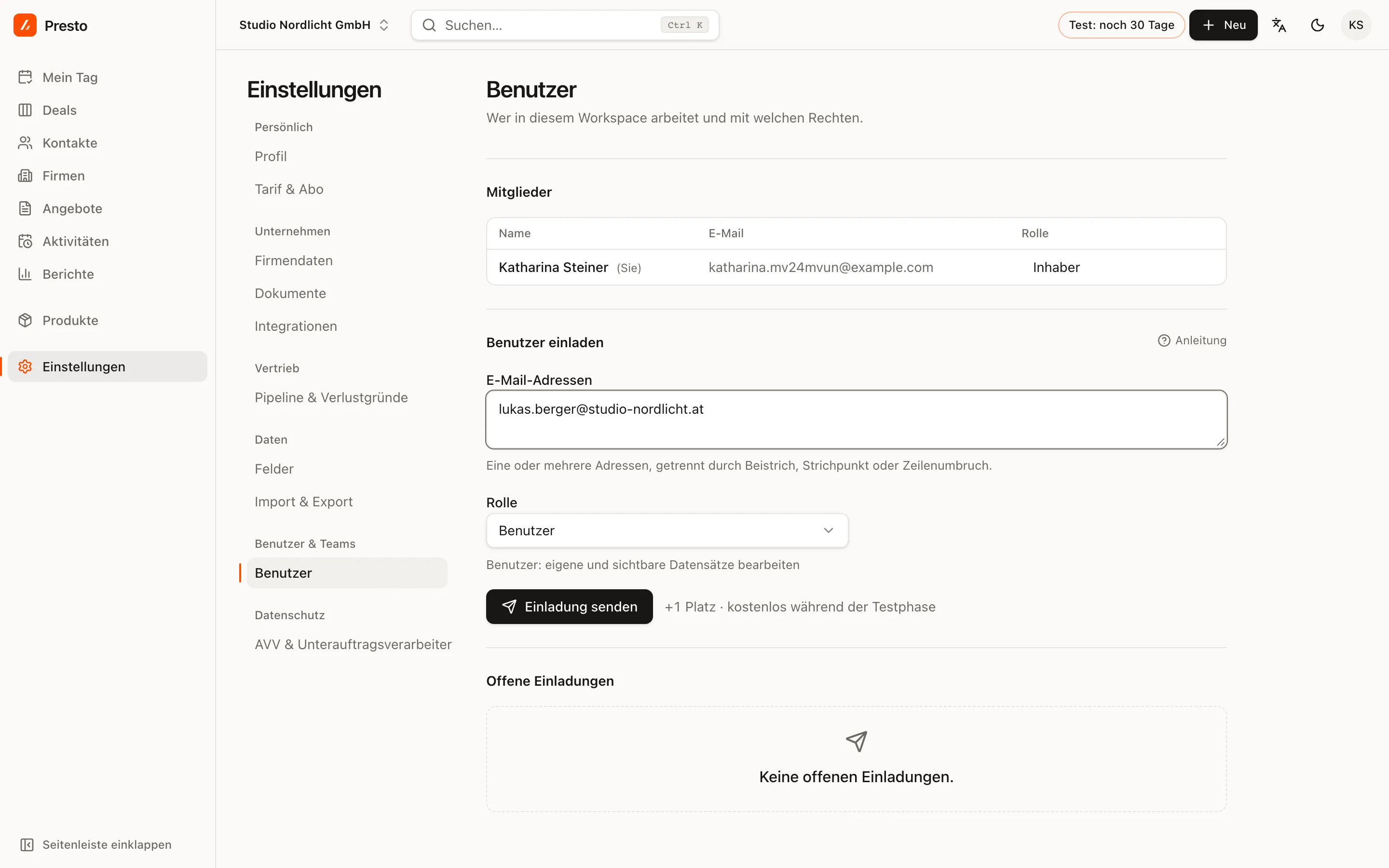The width and height of the screenshot is (1389, 868).
Task: Click katharina.mv24mvun@example.com email cell
Action: (821, 268)
